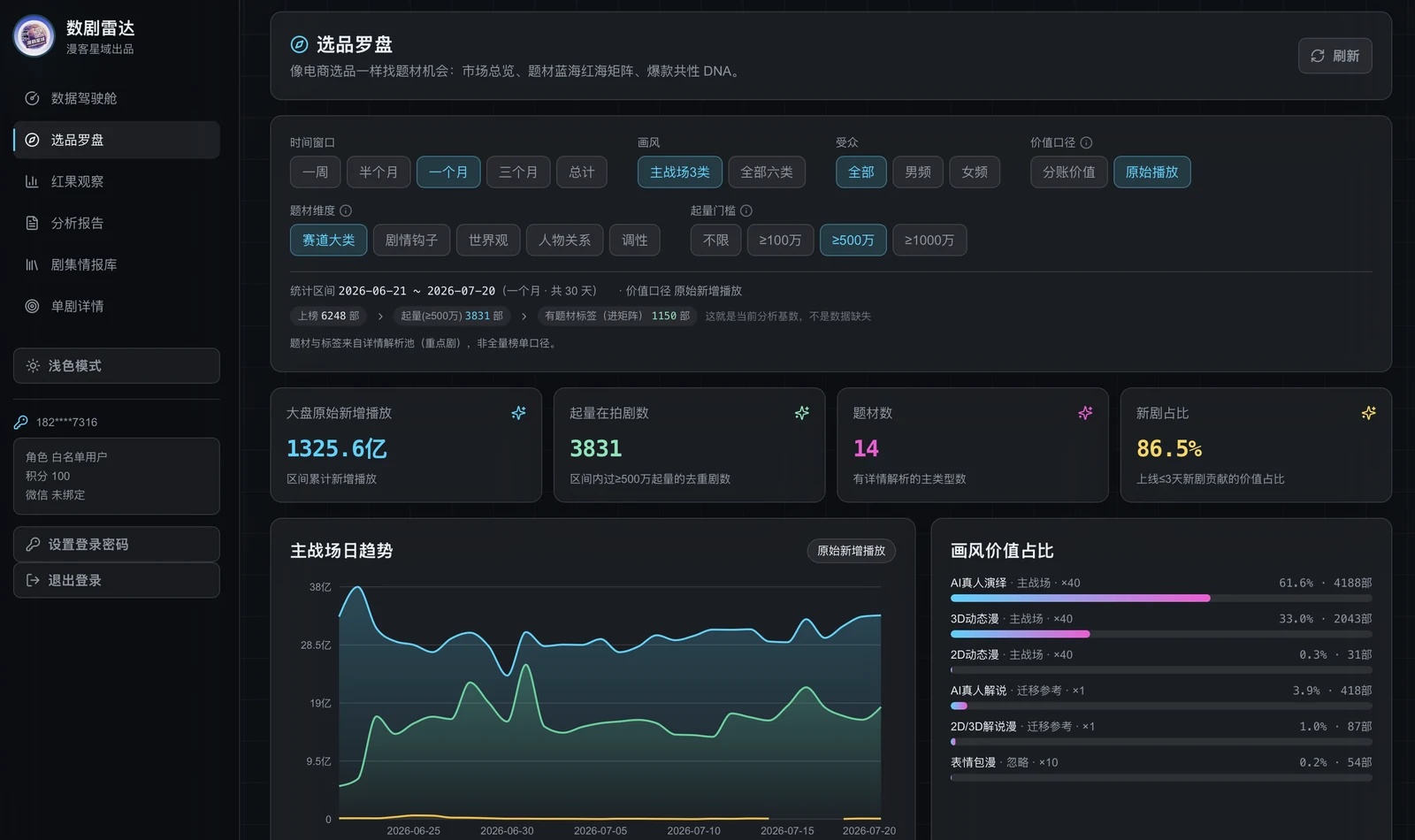Screen dimensions: 1415x840
Task: Click the 有题材标签 1150 部 chip
Action: (616, 316)
